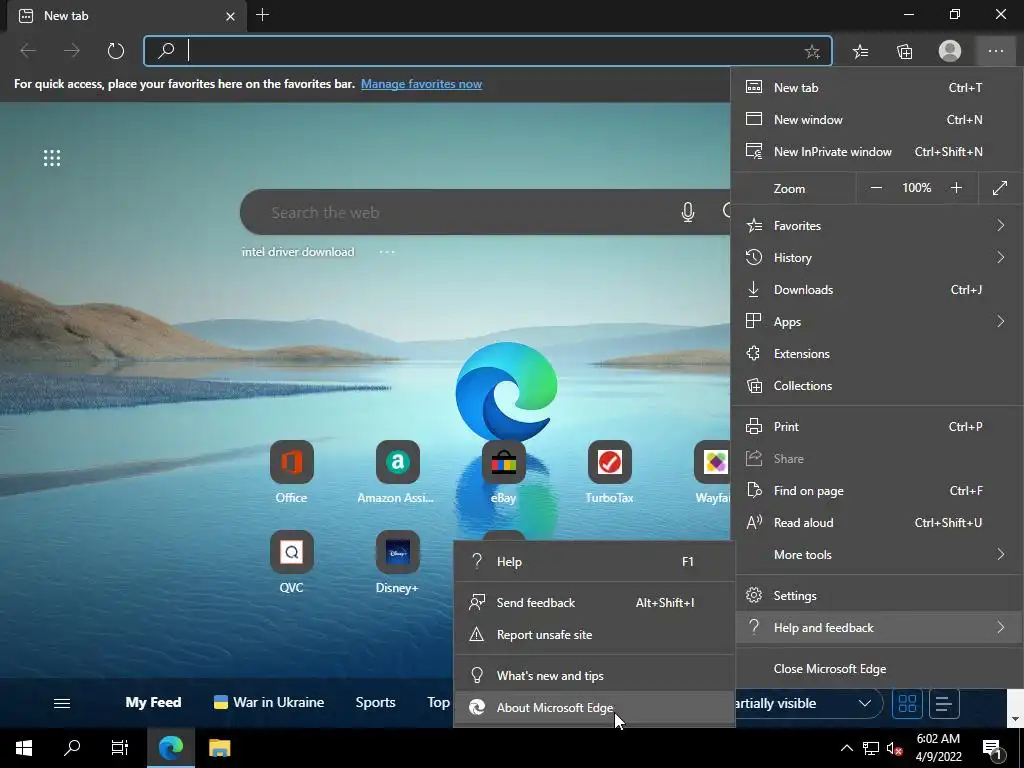The image size is (1024, 768).
Task: Choose Print from the menu
Action: [877, 426]
